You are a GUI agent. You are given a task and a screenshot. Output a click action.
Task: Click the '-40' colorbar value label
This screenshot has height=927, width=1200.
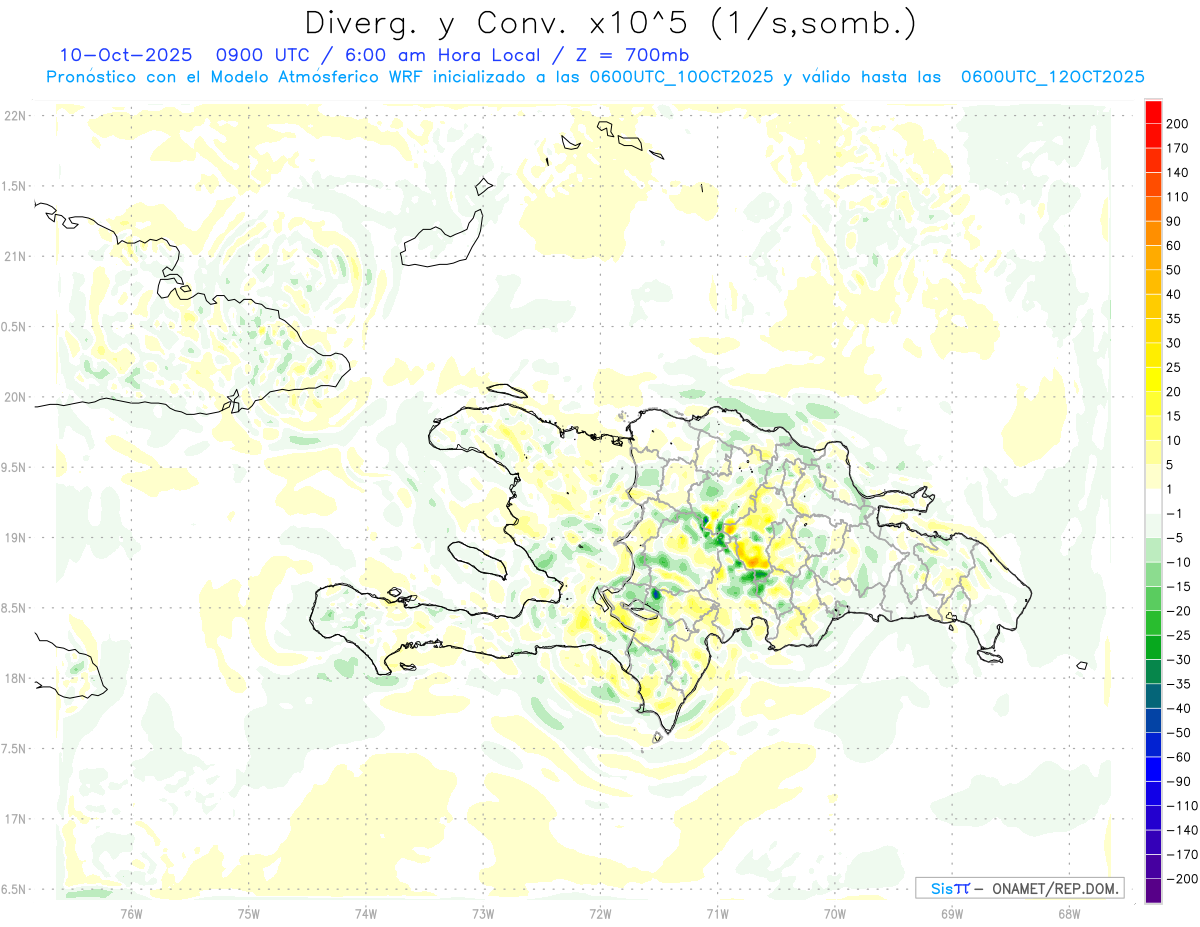1178,709
